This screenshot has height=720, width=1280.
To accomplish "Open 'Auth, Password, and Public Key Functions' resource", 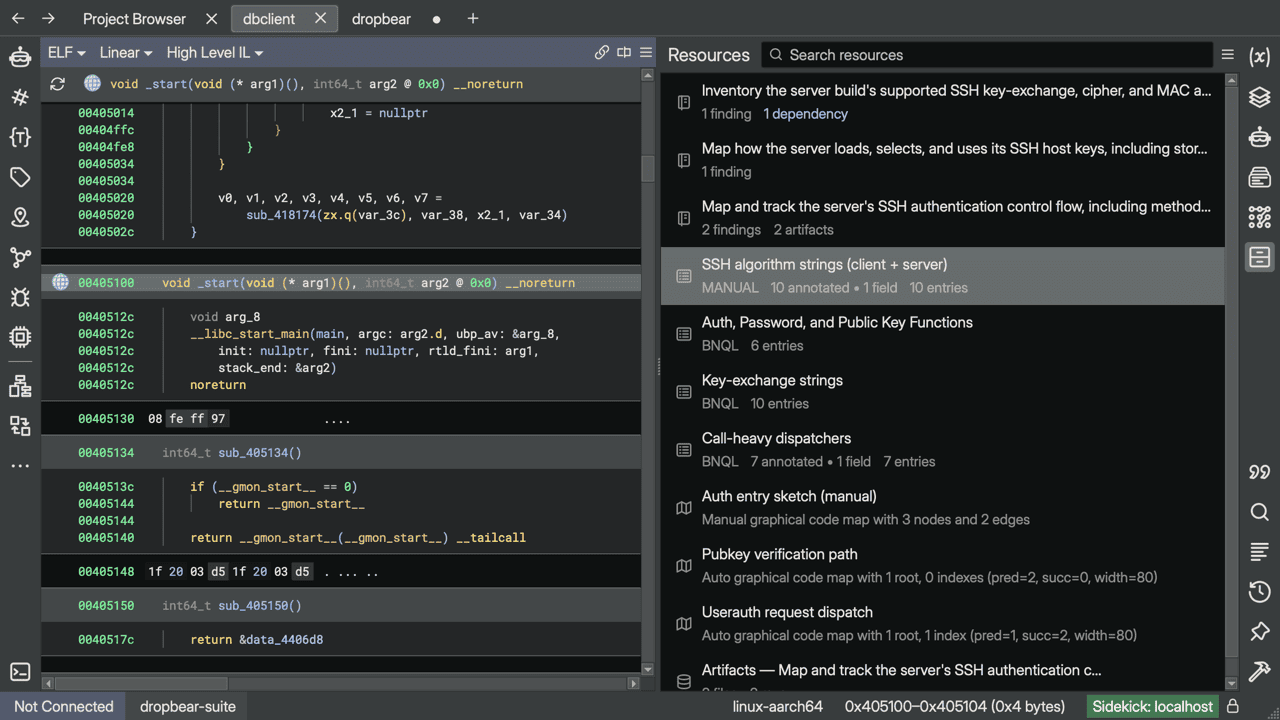I will 942,334.
